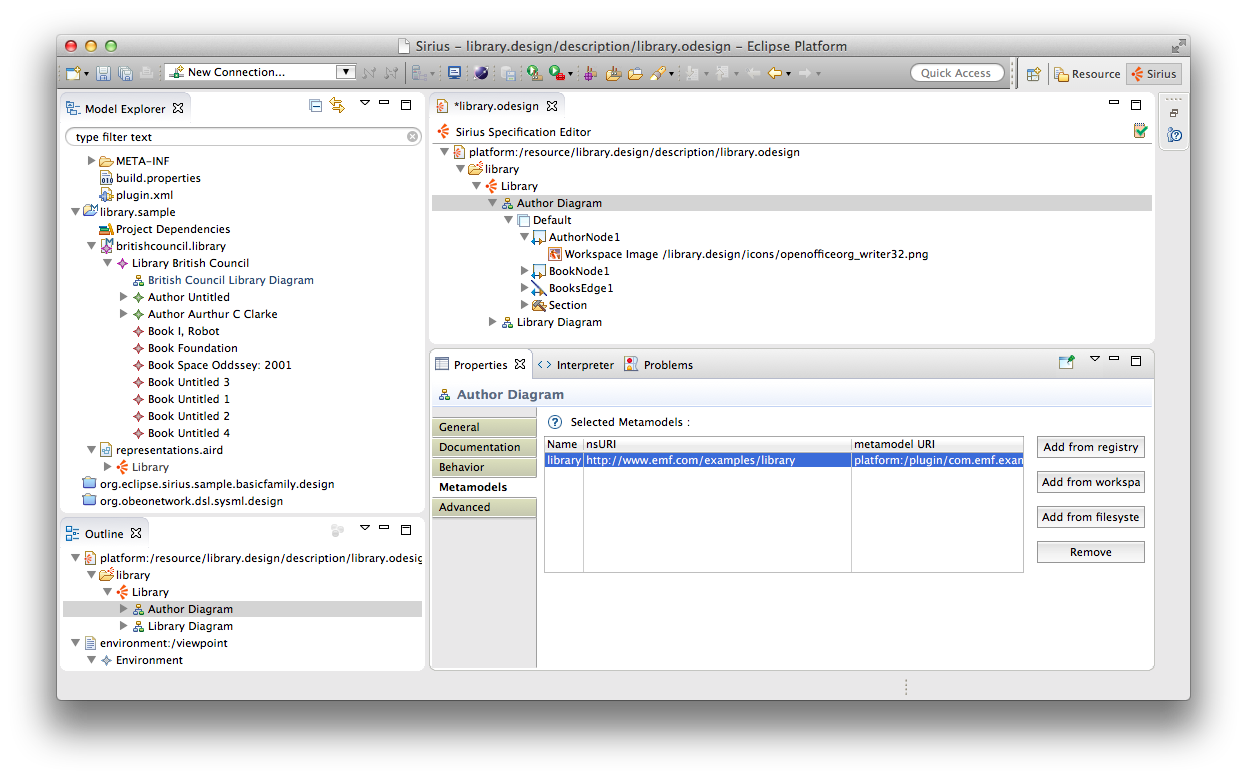Image resolution: width=1247 pixels, height=779 pixels.
Task: Select the *library.odesign editor tab
Action: click(496, 106)
